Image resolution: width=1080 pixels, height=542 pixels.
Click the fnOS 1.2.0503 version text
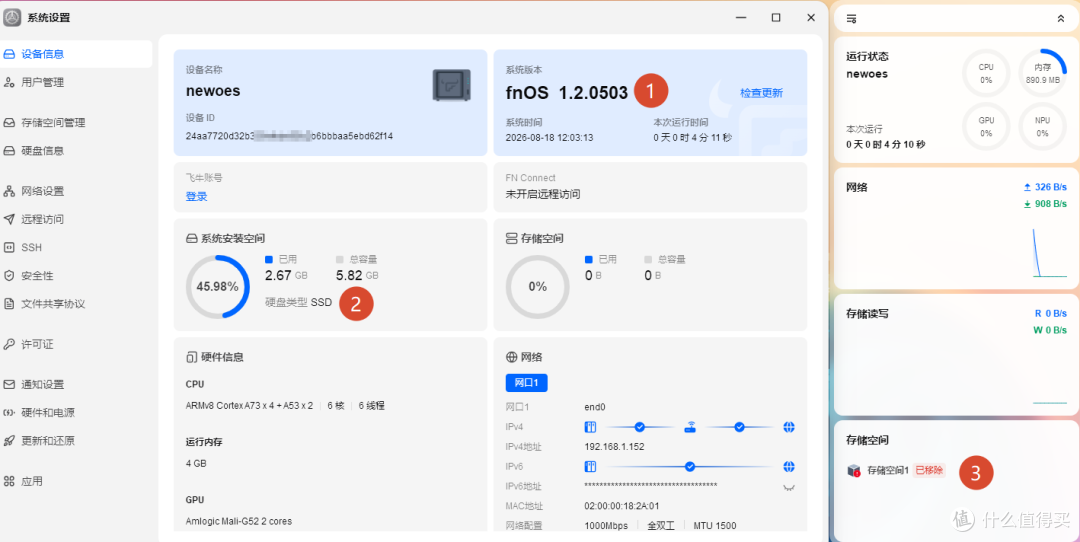[x=567, y=92]
